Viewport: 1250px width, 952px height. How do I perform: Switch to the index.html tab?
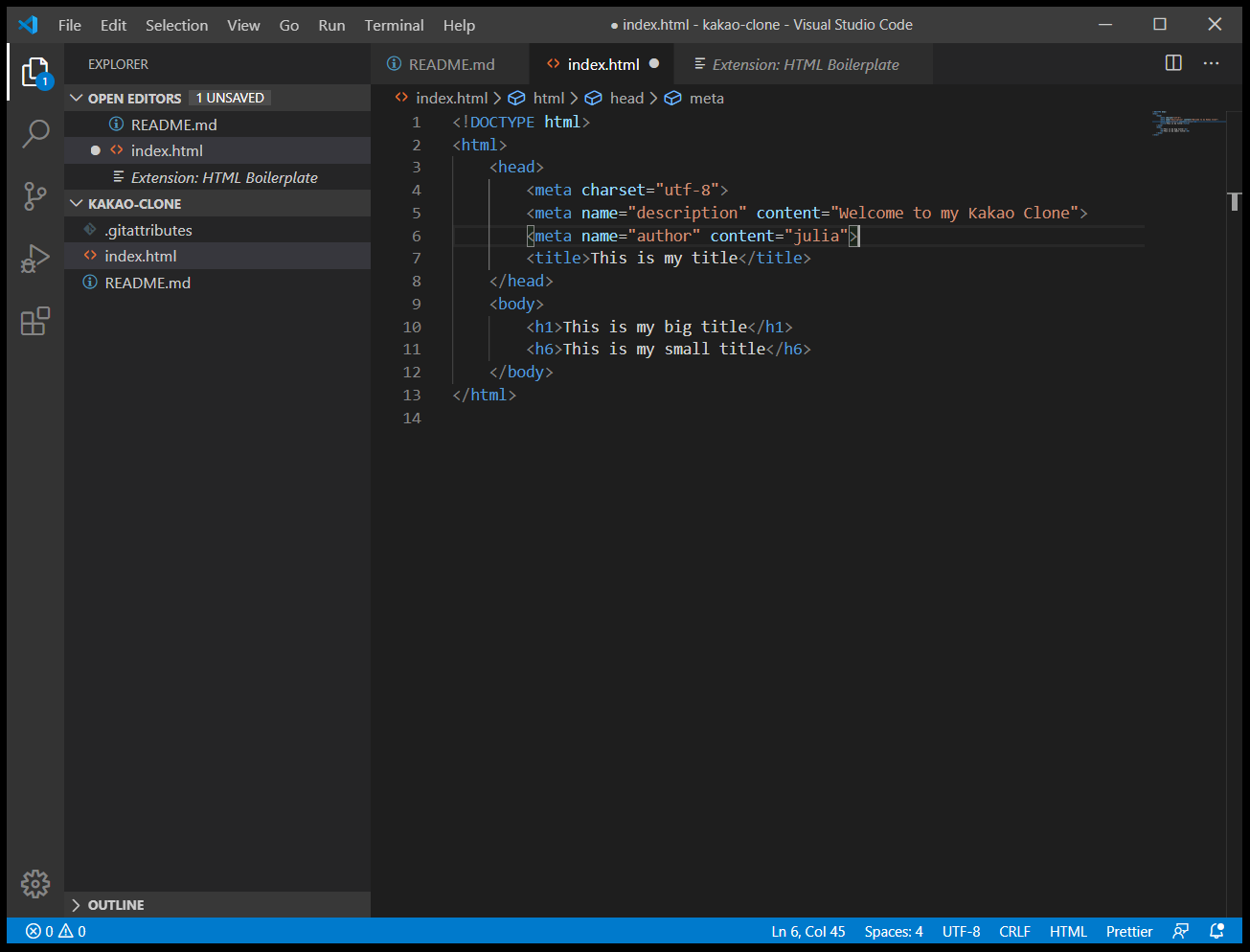(x=602, y=64)
